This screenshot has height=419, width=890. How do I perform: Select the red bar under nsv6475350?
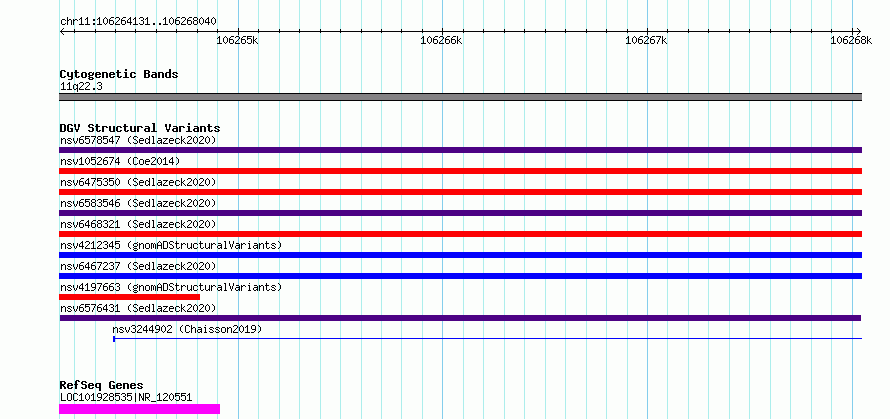coord(460,192)
